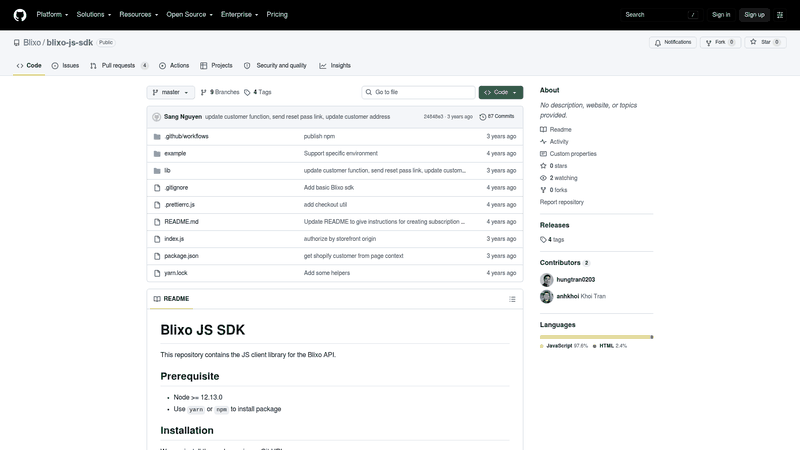Click the branch icon next to 9 Branches

coord(204,92)
